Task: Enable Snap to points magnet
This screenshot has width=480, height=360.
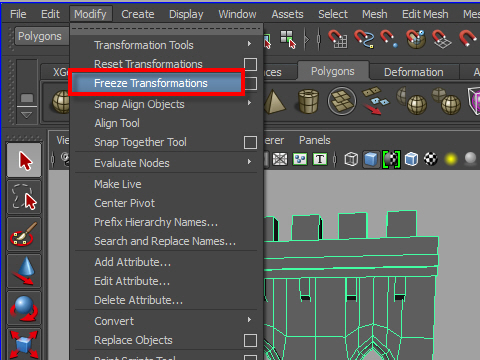Action: [x=389, y=39]
